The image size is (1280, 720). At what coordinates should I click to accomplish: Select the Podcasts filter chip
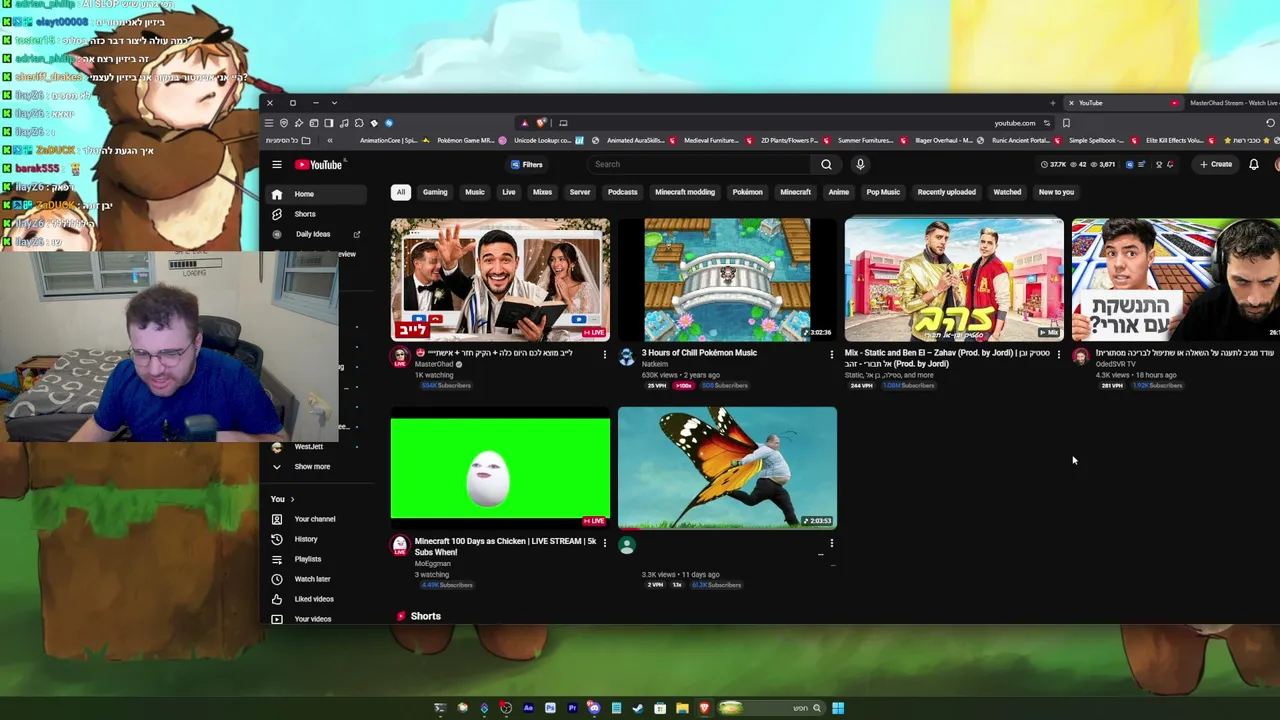(622, 192)
